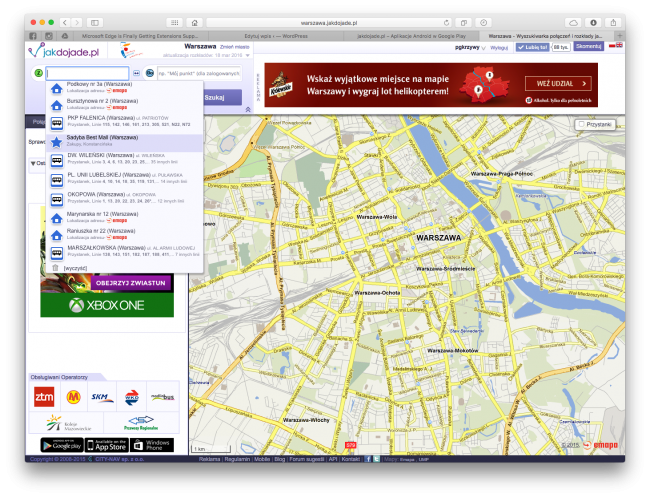Screen dimensions: 650x498
Task: Open the pinned Instagram tab
Action: pos(49,36)
